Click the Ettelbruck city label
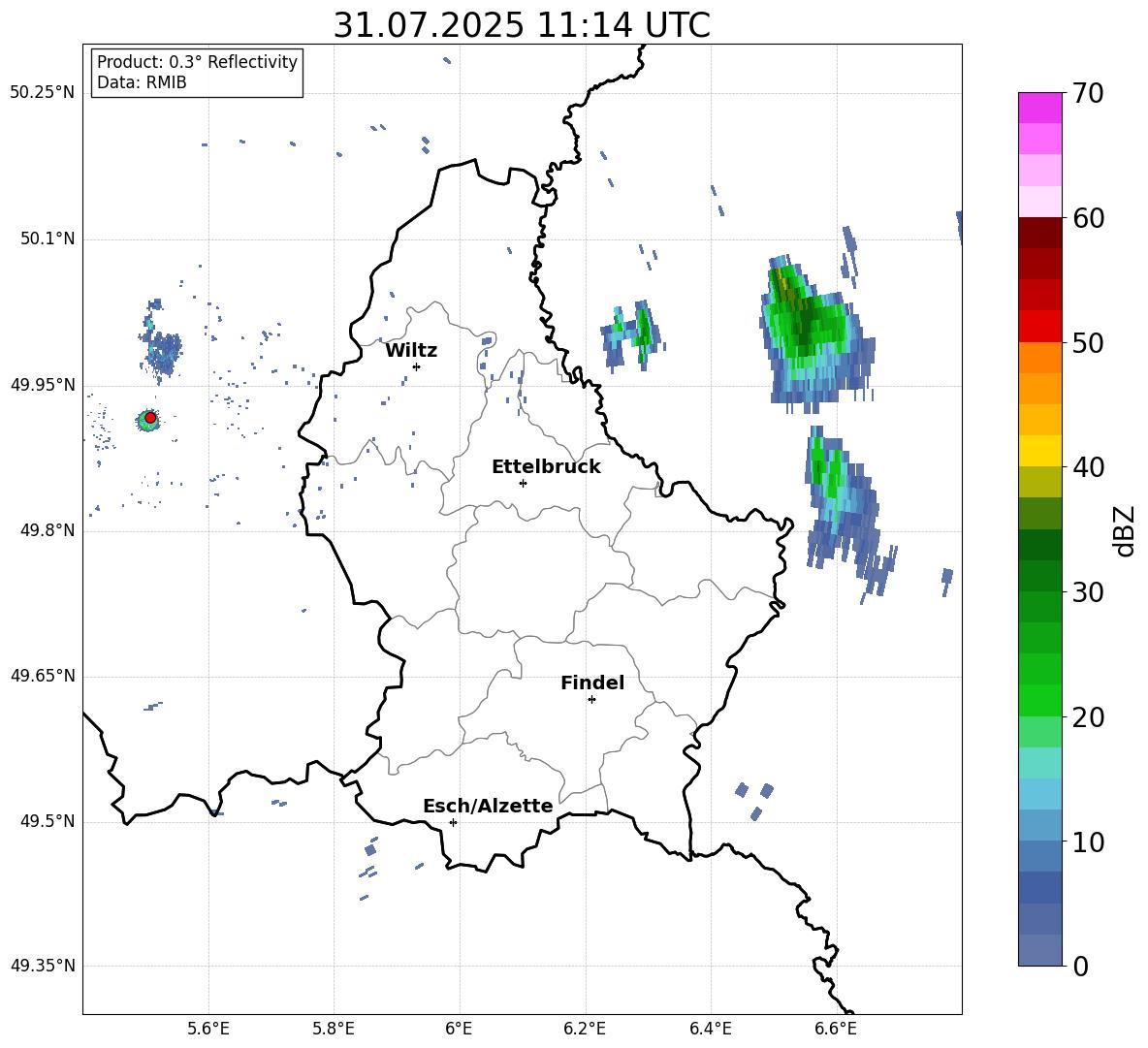The height and width of the screenshot is (1048, 1148). [x=546, y=467]
